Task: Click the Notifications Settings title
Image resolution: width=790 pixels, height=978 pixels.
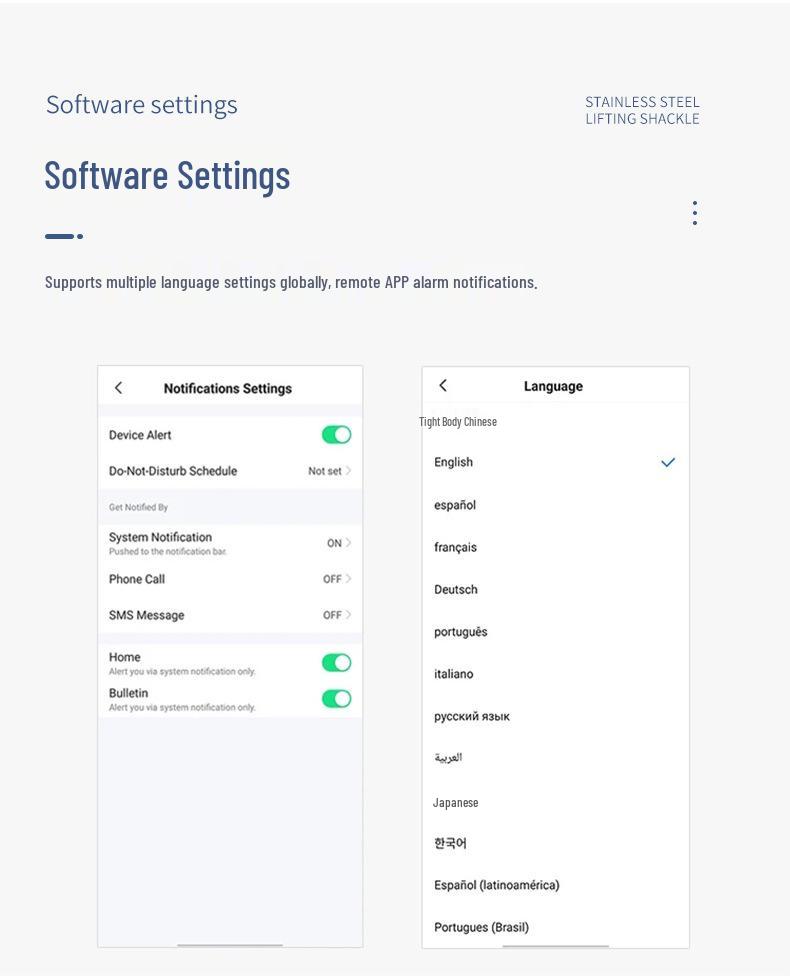Action: coord(228,389)
